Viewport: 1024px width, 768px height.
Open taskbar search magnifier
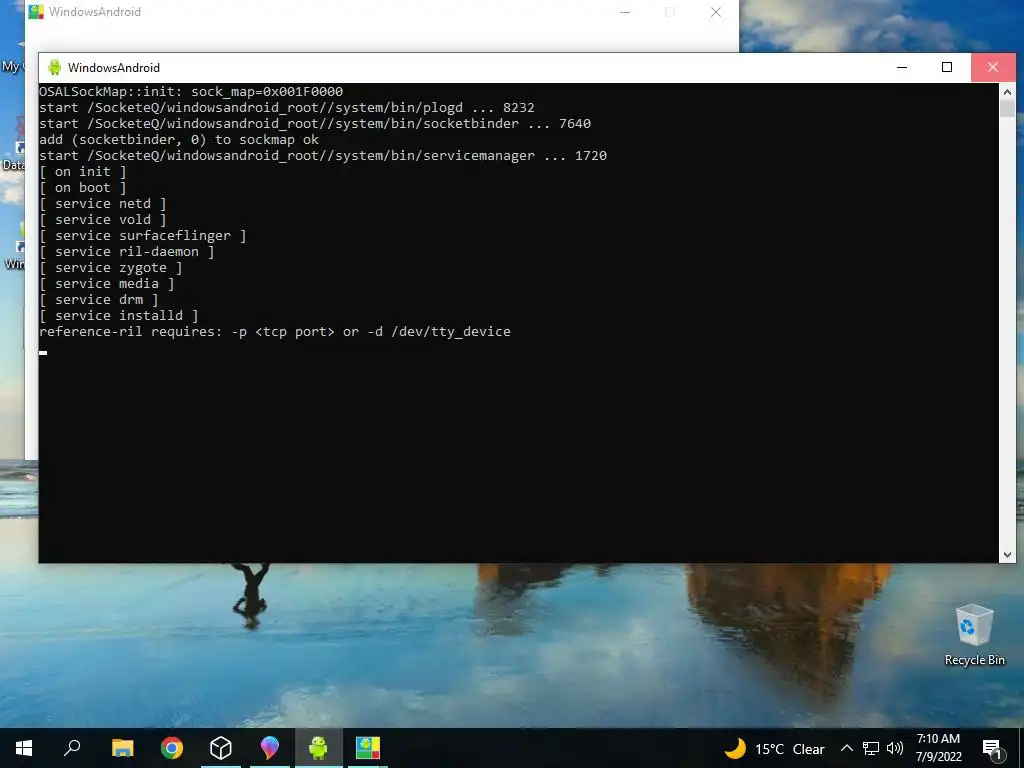click(72, 748)
